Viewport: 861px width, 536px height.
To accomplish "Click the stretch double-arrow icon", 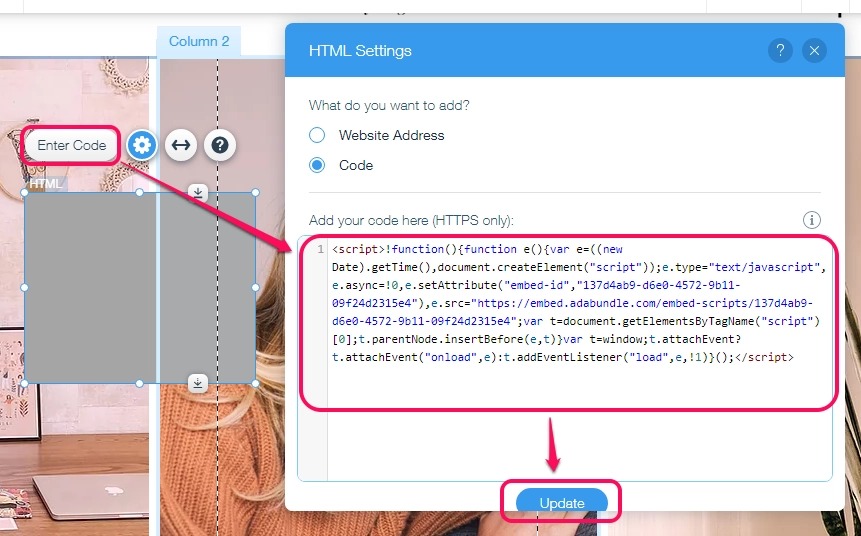I will 181,145.
